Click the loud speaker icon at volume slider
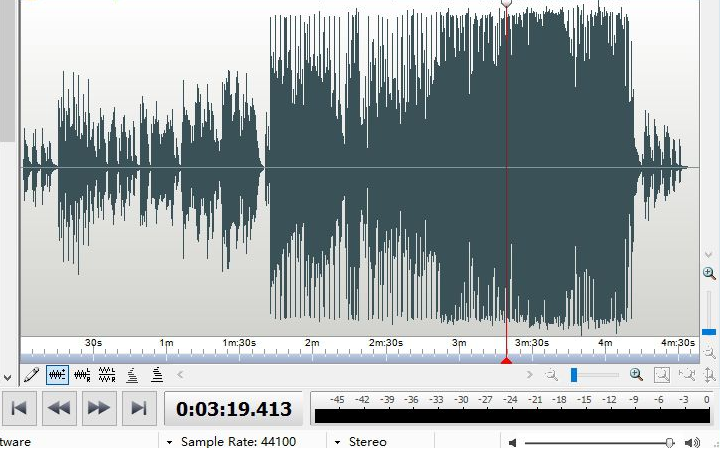The image size is (720, 449). [692, 443]
